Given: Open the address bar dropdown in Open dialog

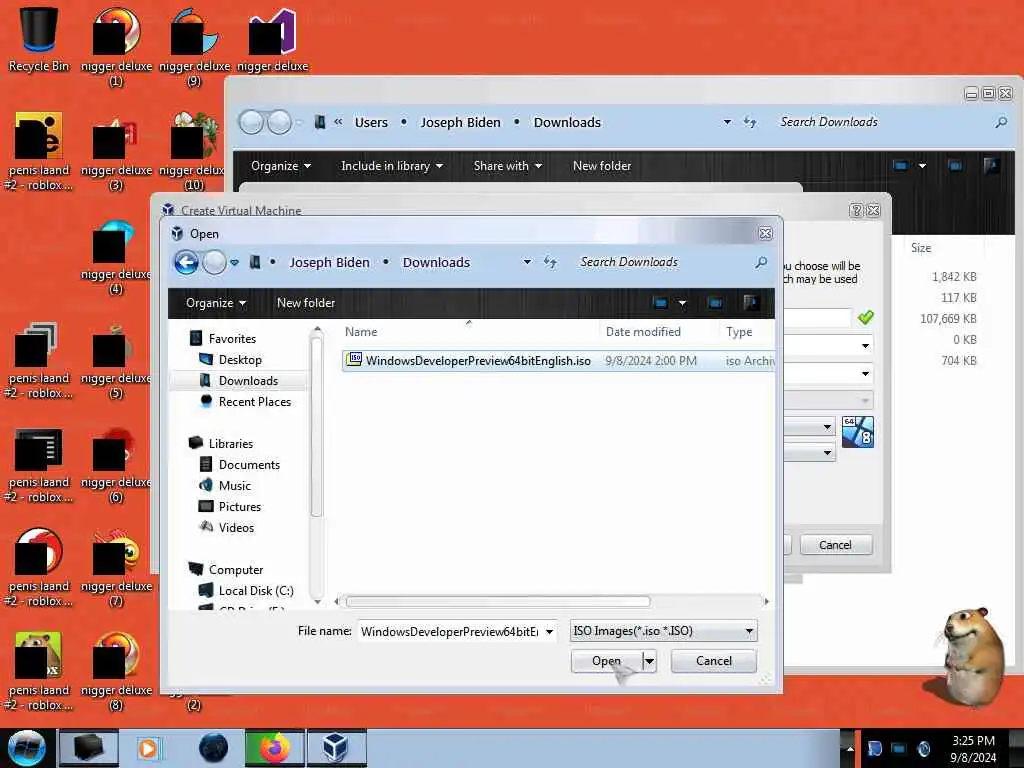Looking at the screenshot, I should pos(527,263).
